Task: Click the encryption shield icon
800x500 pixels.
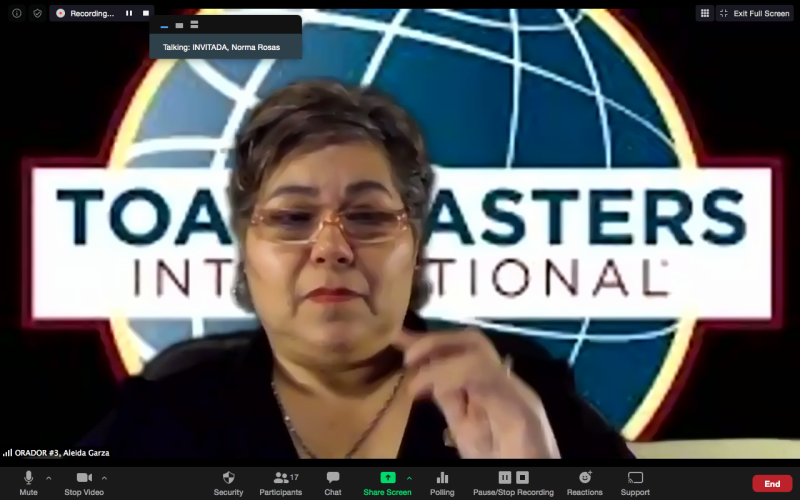Action: pos(37,13)
